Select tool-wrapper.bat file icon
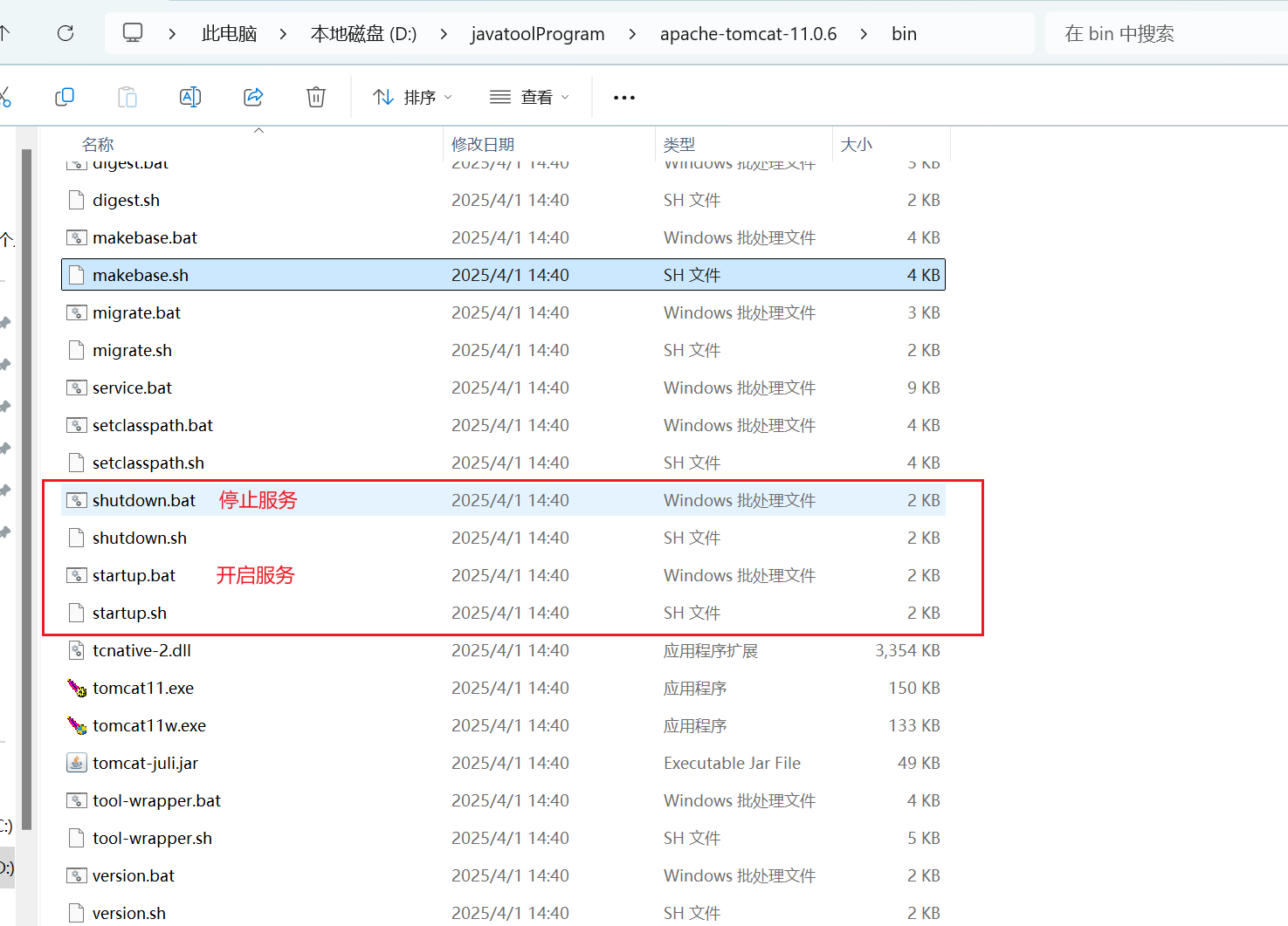Screen dimensions: 1288x926 coord(77,800)
